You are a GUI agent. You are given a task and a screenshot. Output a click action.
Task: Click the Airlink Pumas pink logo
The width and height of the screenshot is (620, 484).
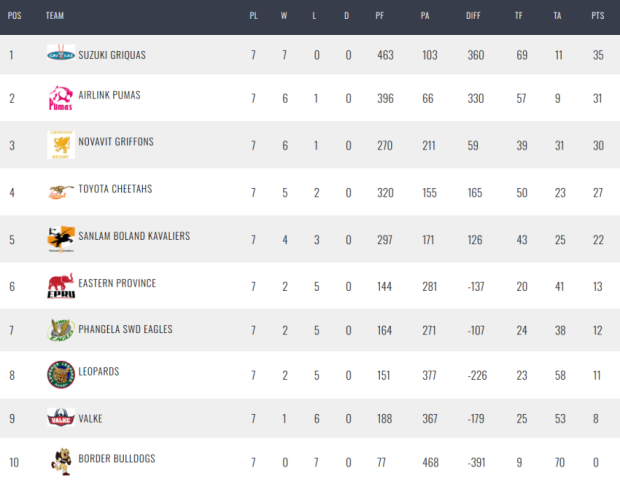coord(61,98)
